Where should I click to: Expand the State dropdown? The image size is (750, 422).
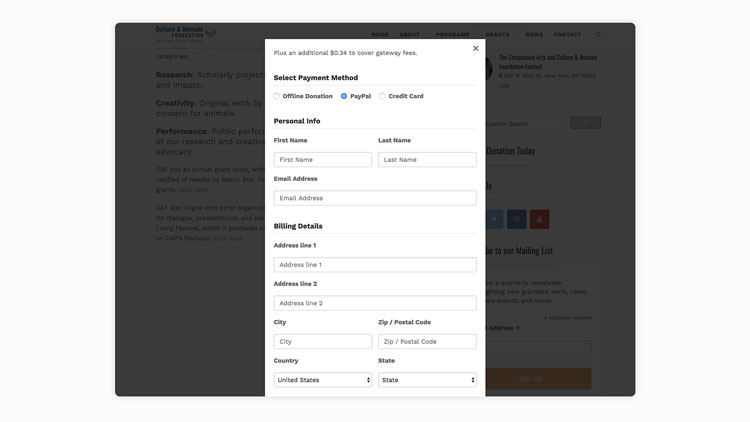click(x=427, y=380)
